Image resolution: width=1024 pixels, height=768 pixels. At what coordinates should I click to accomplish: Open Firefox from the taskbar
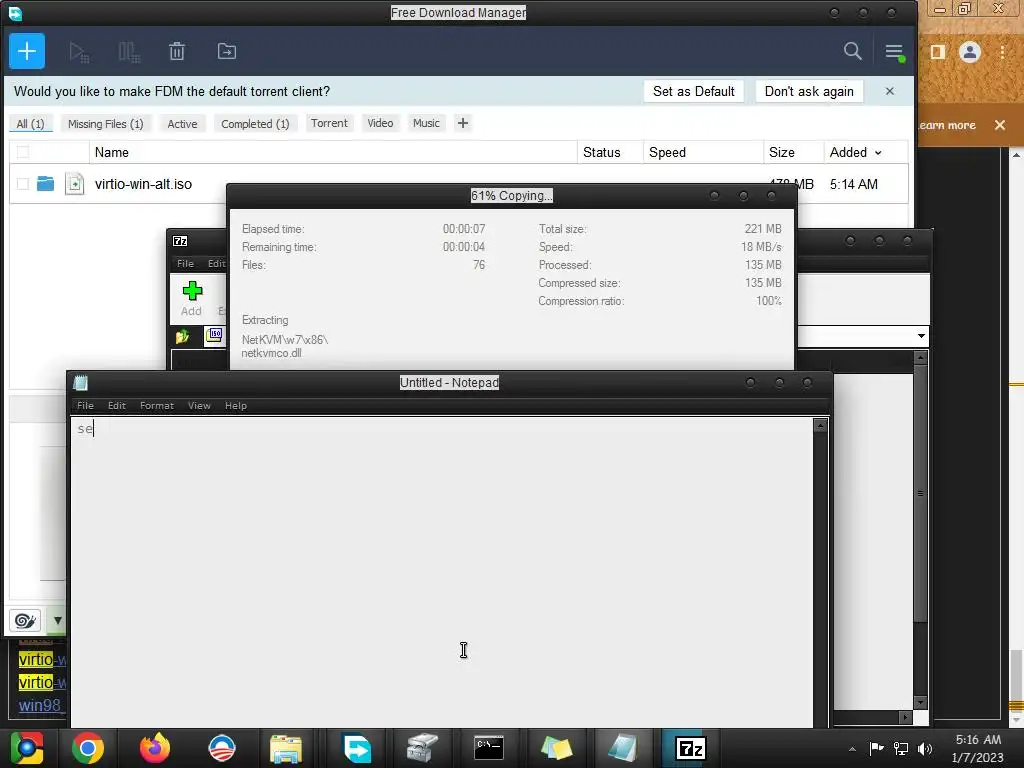click(x=155, y=748)
